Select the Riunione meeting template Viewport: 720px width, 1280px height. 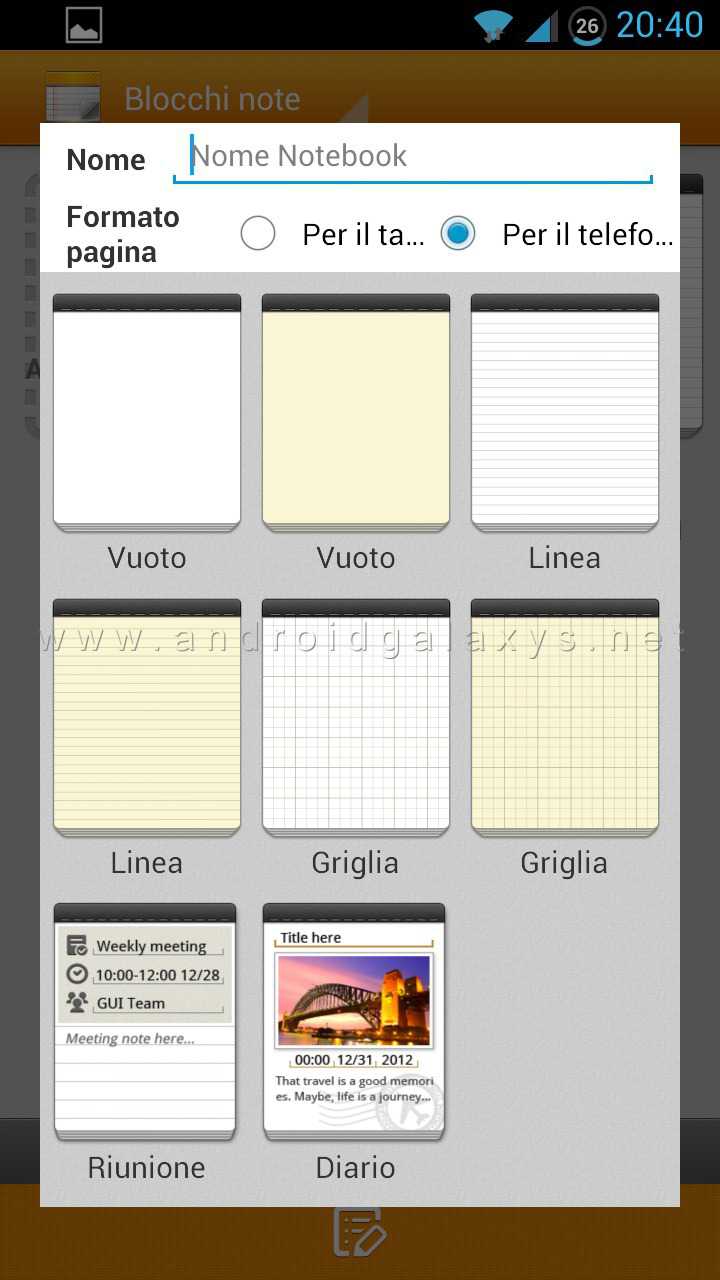[x=145, y=1022]
